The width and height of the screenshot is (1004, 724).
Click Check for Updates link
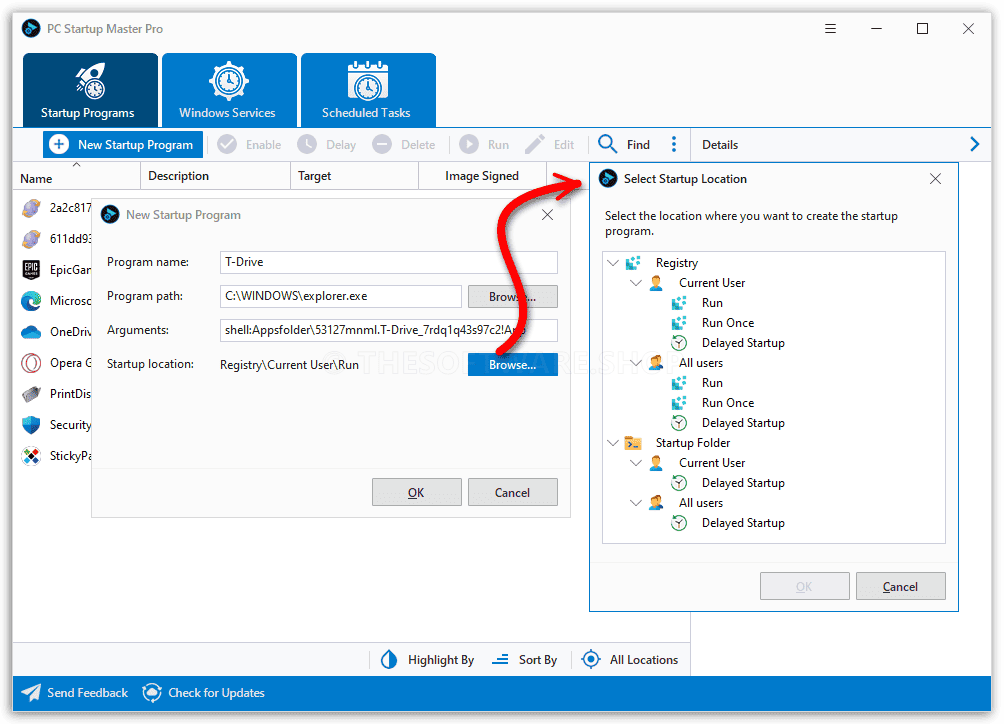click(x=203, y=693)
